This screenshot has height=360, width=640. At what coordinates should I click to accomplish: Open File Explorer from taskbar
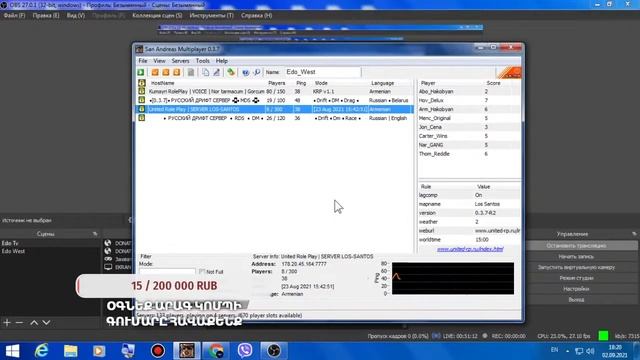[70, 351]
